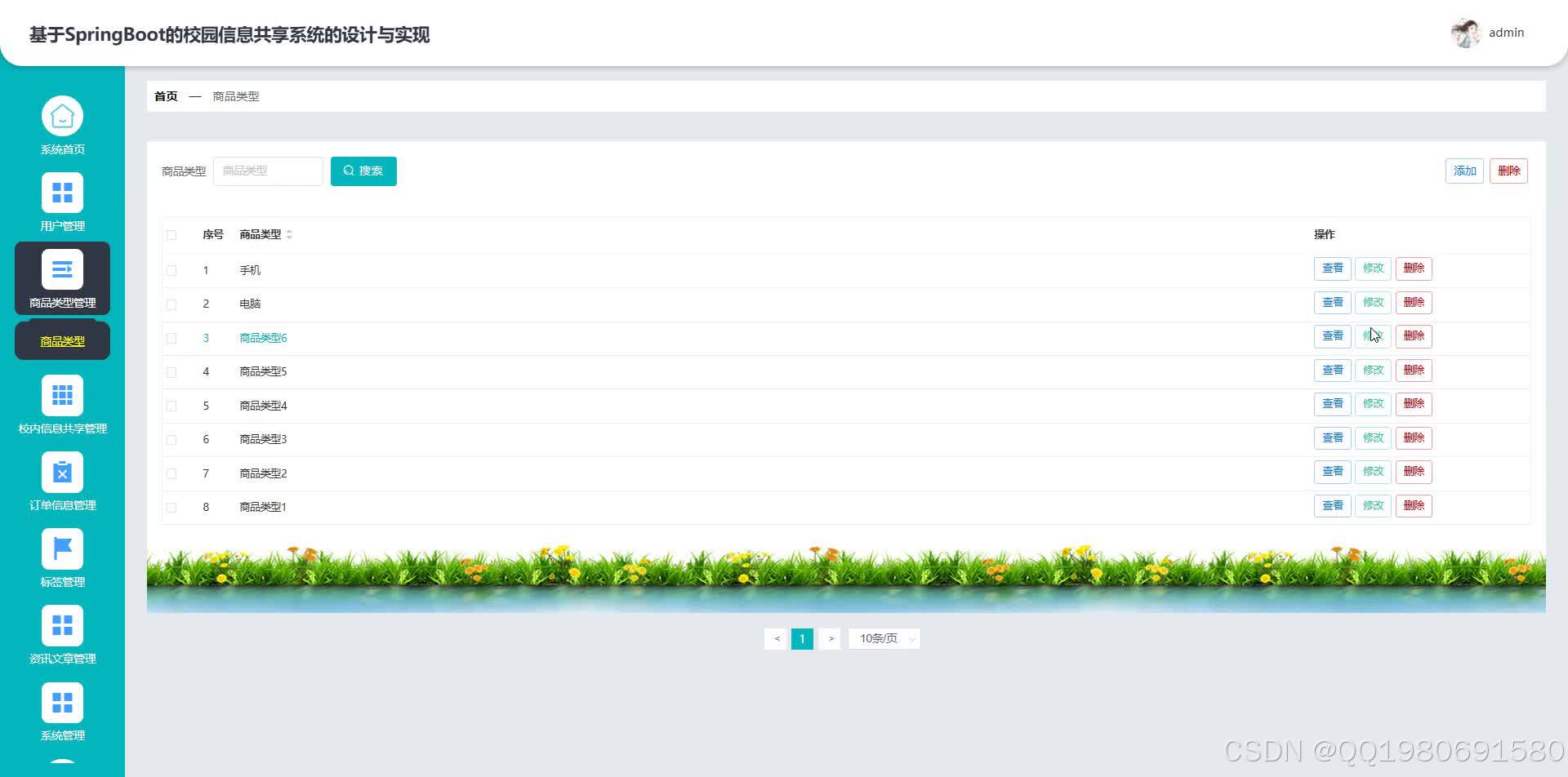Go to 首页 in breadcrumb
Screen dimensions: 1568x777
(x=166, y=96)
